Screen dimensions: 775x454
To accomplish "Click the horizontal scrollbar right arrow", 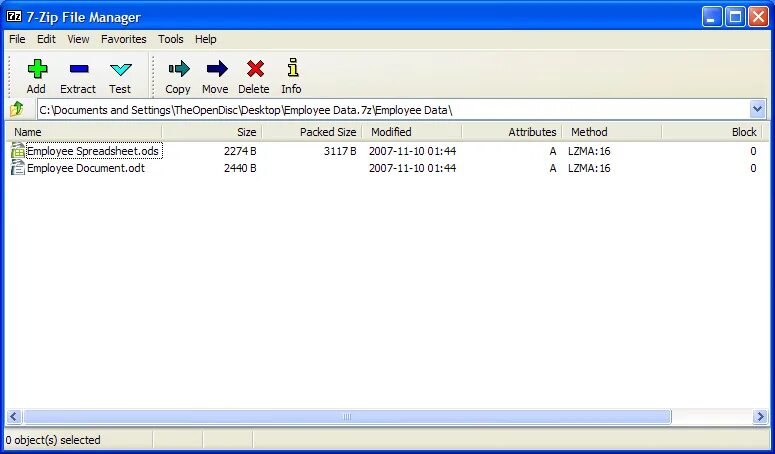I will click(x=760, y=416).
